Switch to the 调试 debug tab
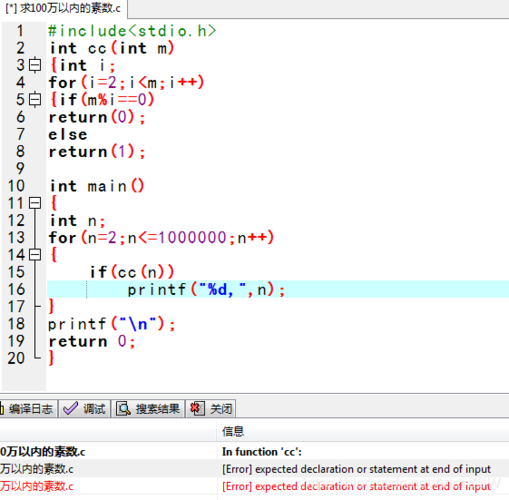Screen dimensions: 509x500 pyautogui.click(x=85, y=409)
